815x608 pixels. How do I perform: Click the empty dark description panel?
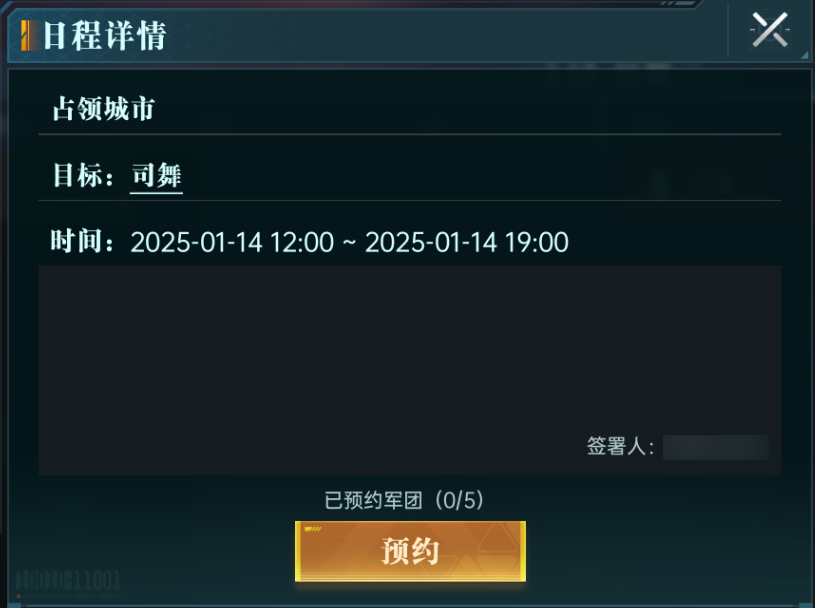click(410, 370)
